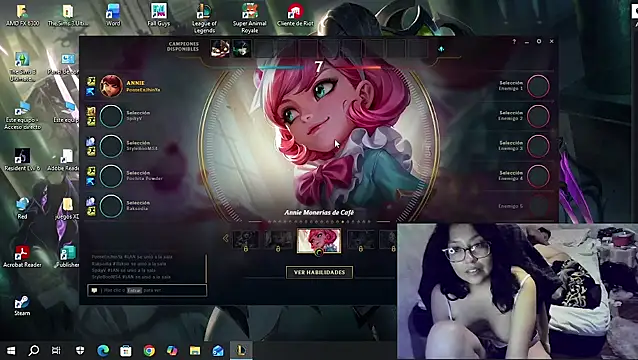
Task: Open the Acrobat Reader desktop shortcut
Action: click(x=22, y=256)
